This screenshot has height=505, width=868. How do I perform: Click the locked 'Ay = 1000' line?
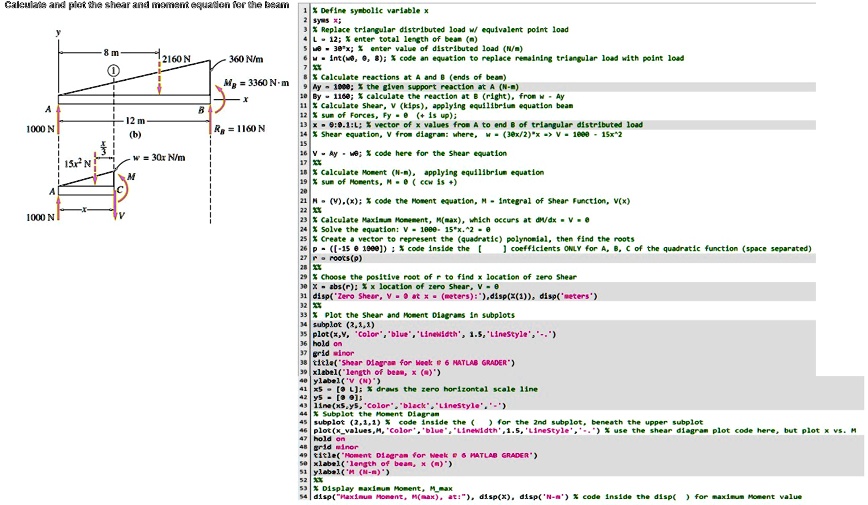(x=564, y=87)
